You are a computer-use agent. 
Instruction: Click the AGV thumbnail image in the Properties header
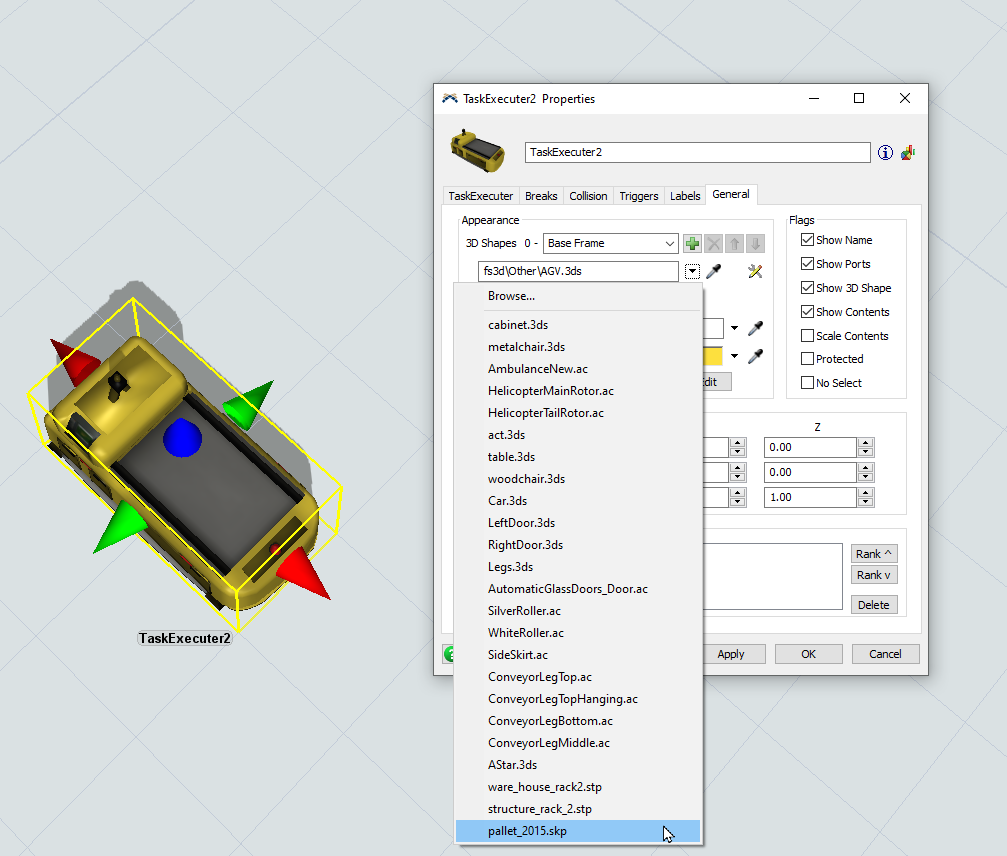pos(478,151)
